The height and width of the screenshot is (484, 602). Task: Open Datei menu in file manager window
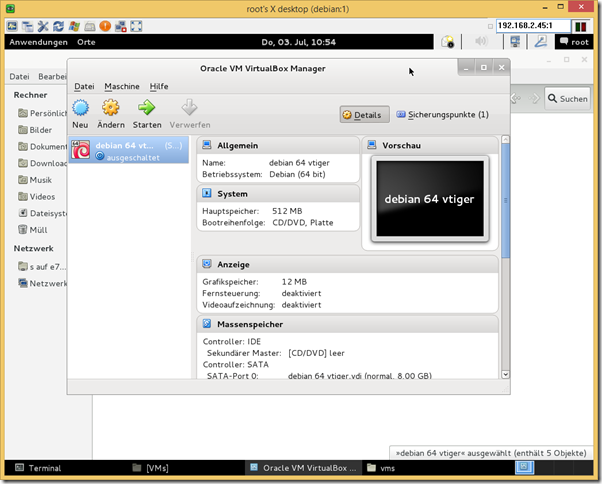pyautogui.click(x=19, y=77)
